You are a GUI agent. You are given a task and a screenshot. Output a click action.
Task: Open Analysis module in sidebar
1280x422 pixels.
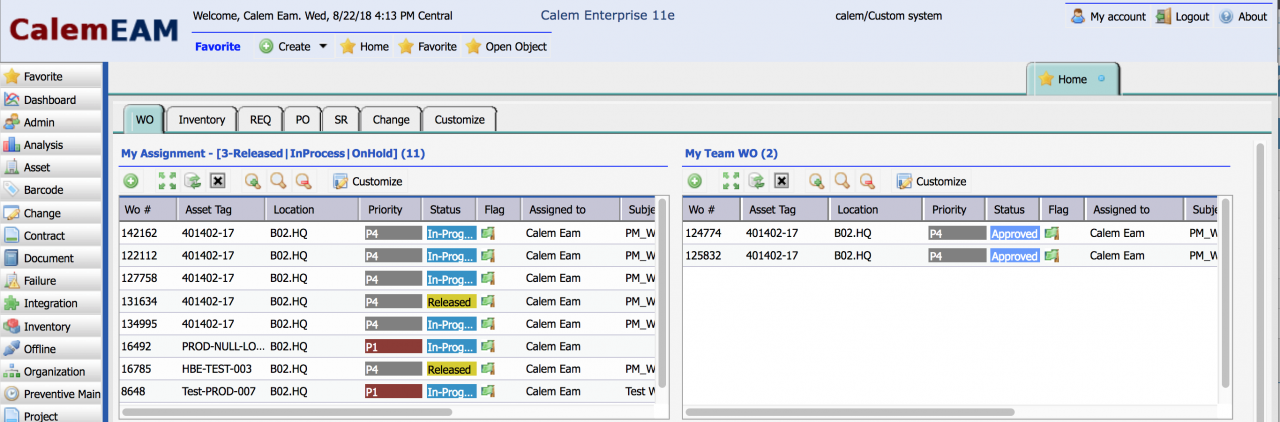pos(52,145)
